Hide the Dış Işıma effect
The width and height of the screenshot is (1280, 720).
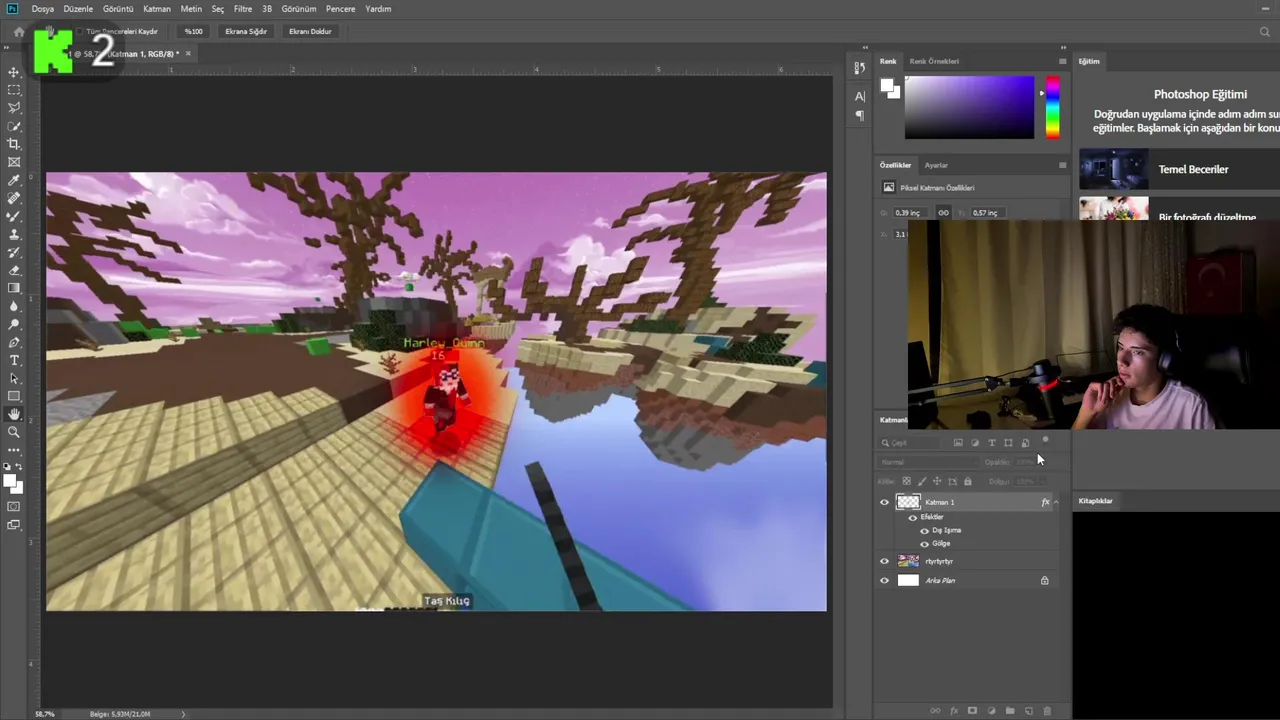coord(924,531)
